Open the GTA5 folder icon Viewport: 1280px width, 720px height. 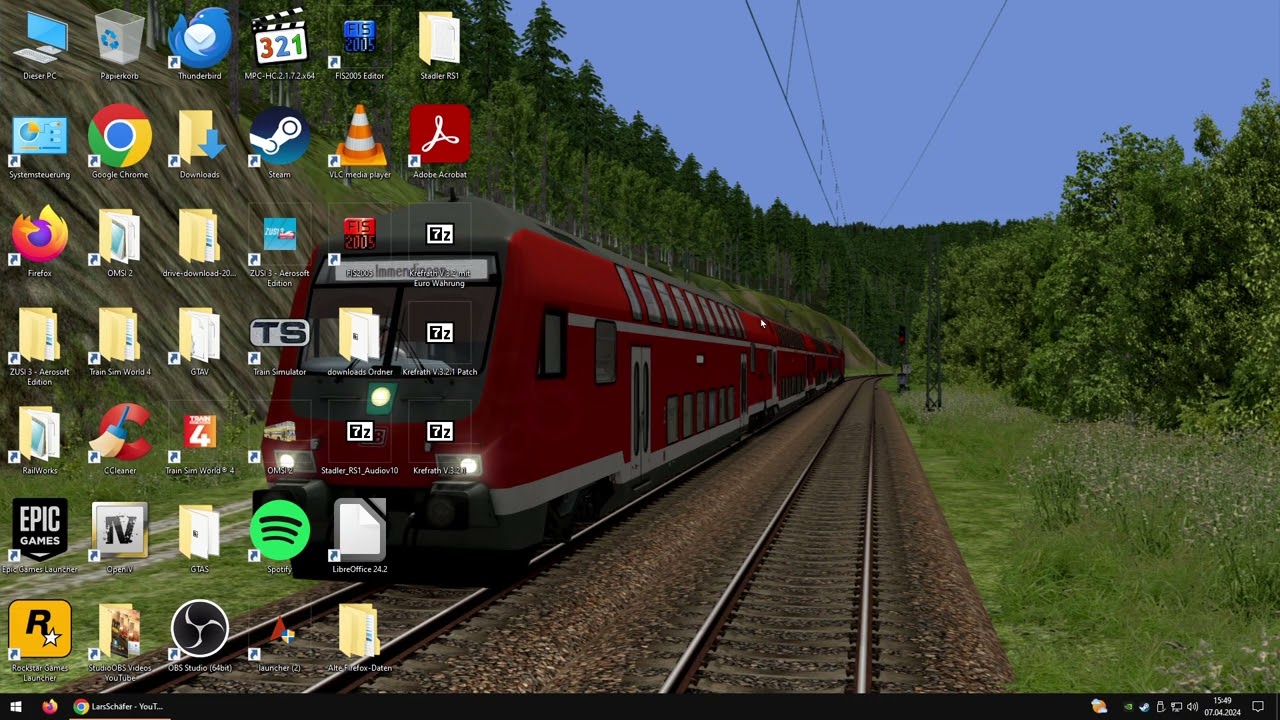pyautogui.click(x=200, y=539)
